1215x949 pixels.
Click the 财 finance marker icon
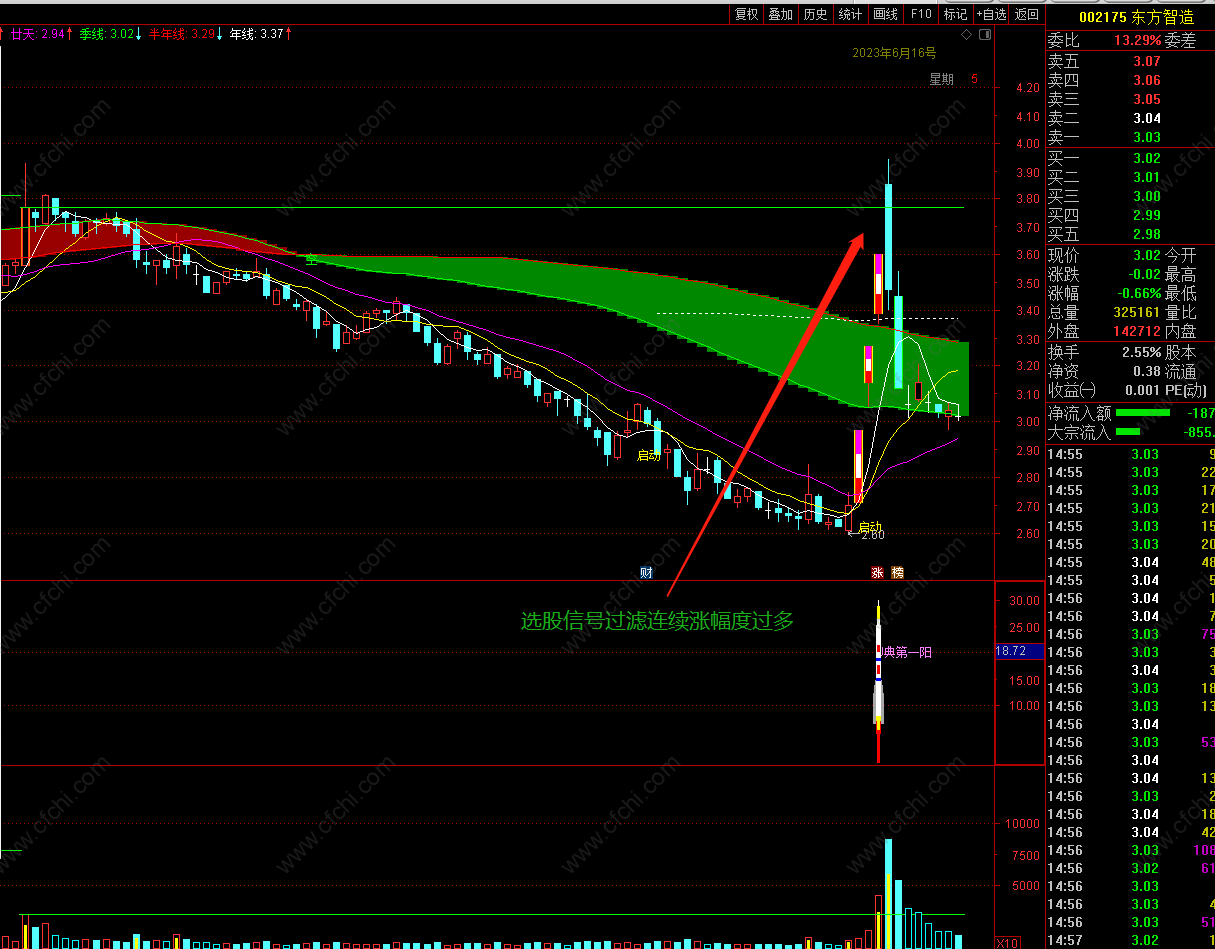tap(646, 573)
